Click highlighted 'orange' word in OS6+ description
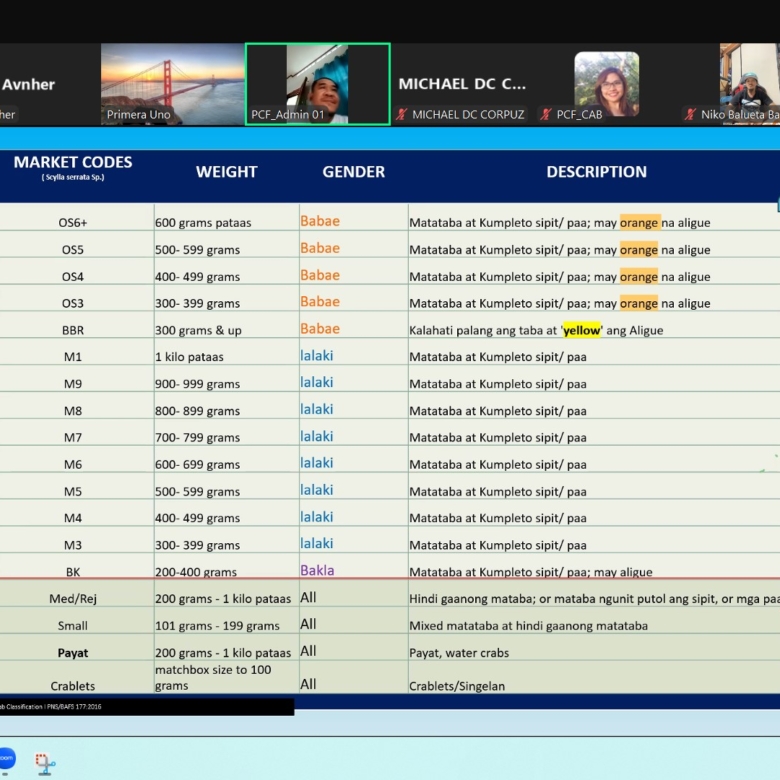780x780 pixels. [x=640, y=222]
